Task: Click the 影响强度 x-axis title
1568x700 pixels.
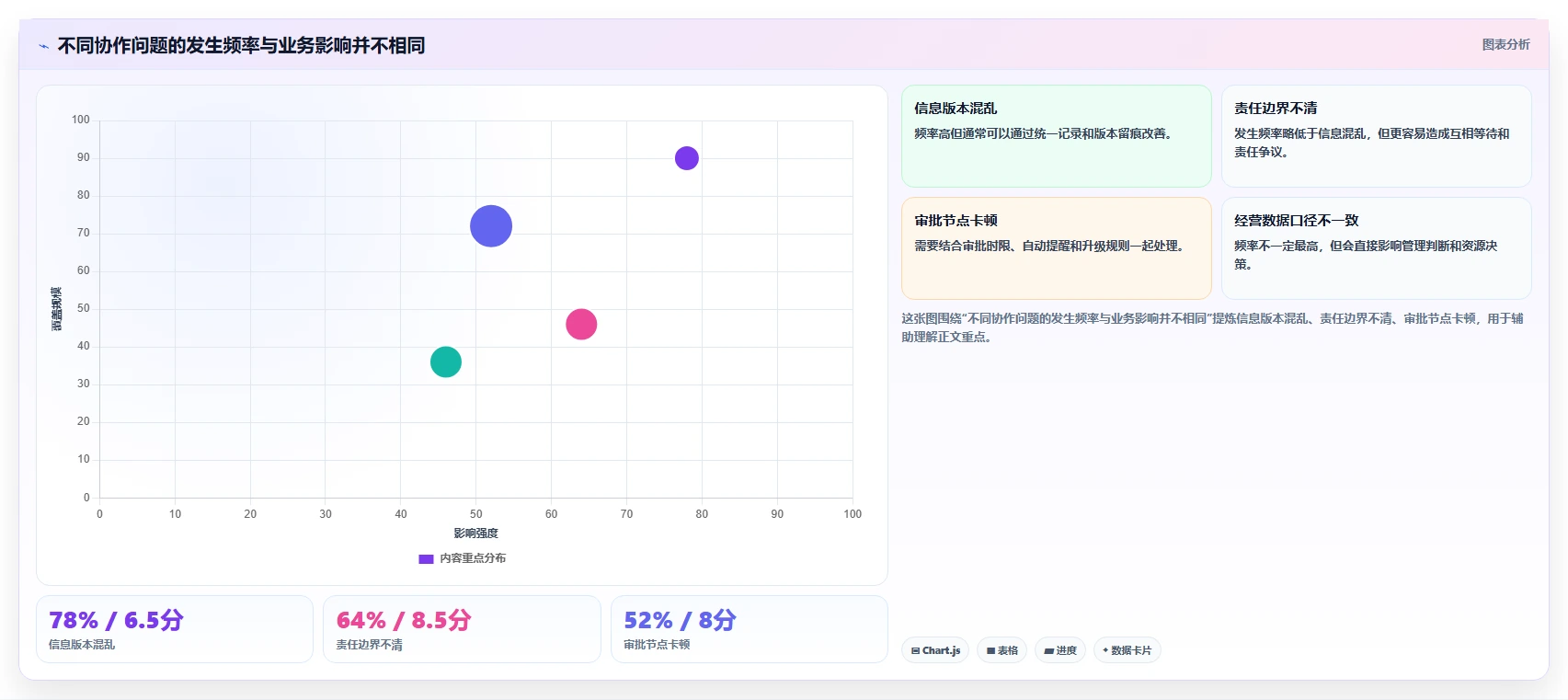Action: (475, 534)
